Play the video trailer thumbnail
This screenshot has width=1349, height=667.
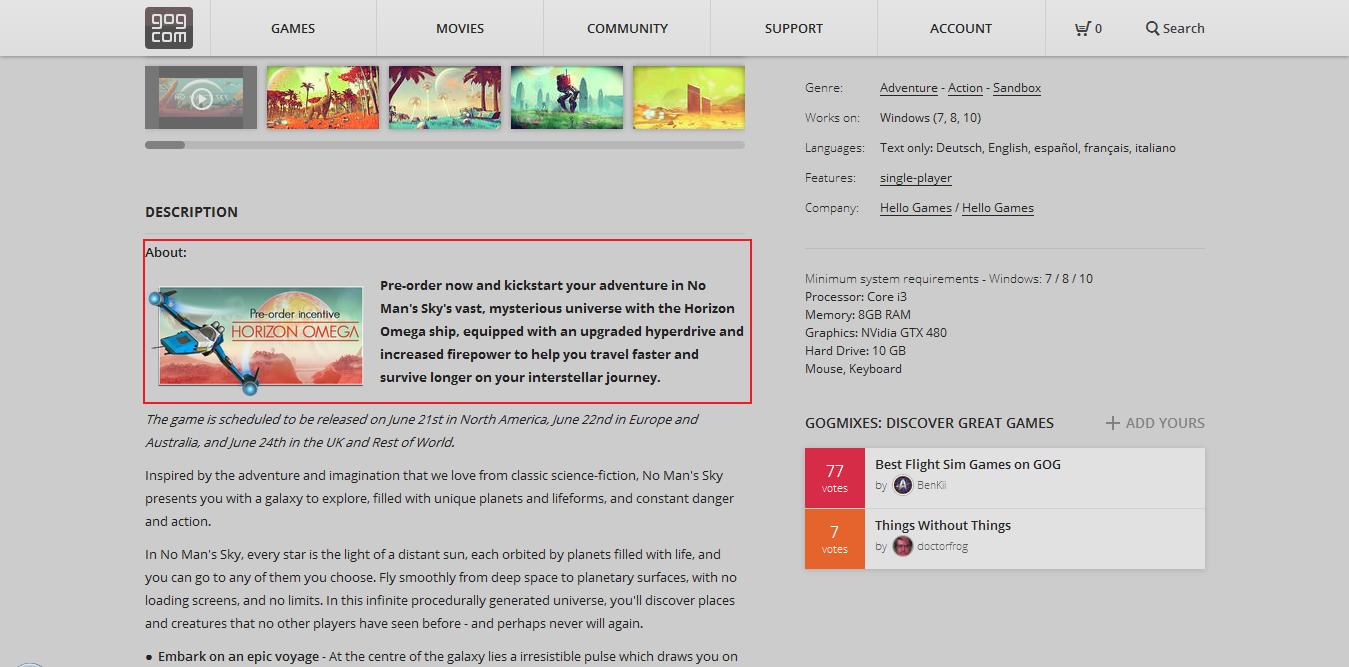[x=201, y=98]
